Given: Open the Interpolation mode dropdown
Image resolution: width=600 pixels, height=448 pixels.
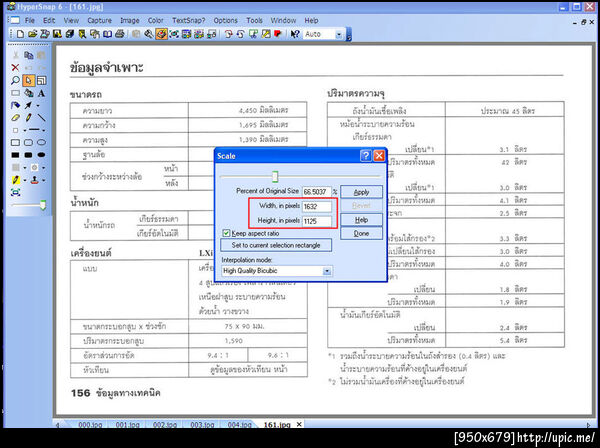Looking at the screenshot, I should point(327,271).
